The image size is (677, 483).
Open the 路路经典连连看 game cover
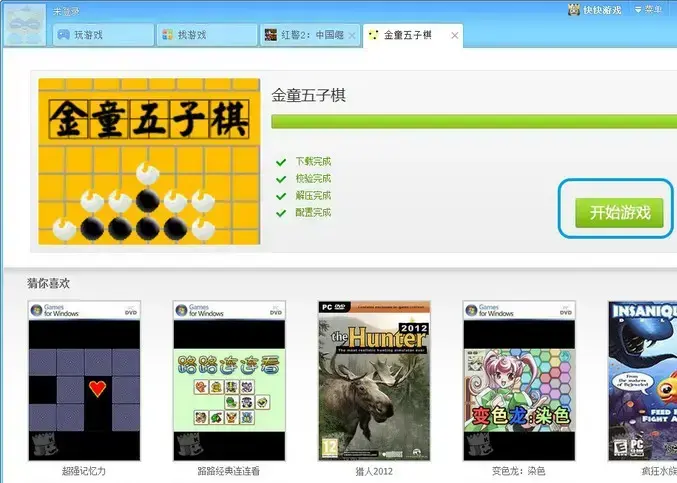point(229,381)
